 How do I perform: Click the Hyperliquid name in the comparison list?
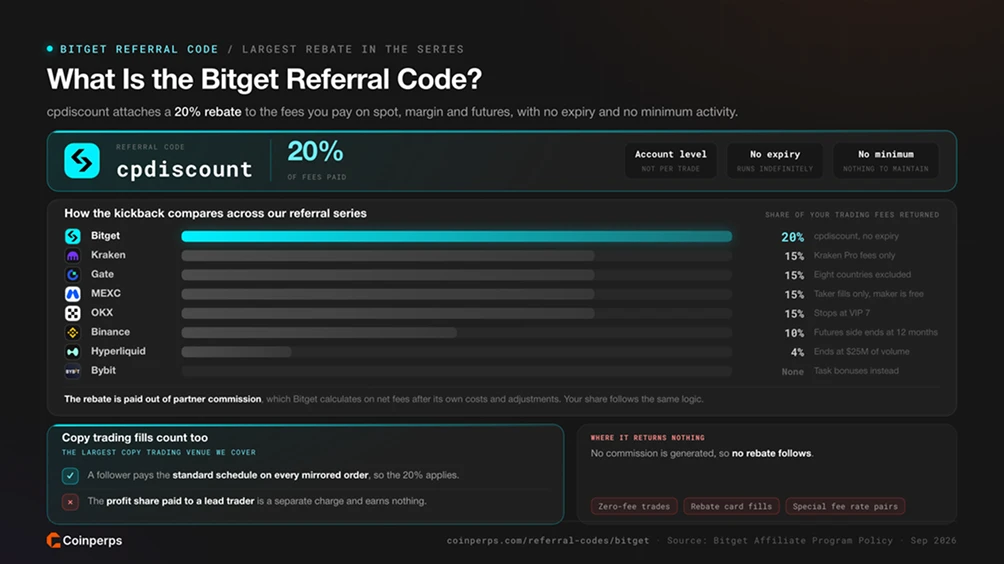118,351
